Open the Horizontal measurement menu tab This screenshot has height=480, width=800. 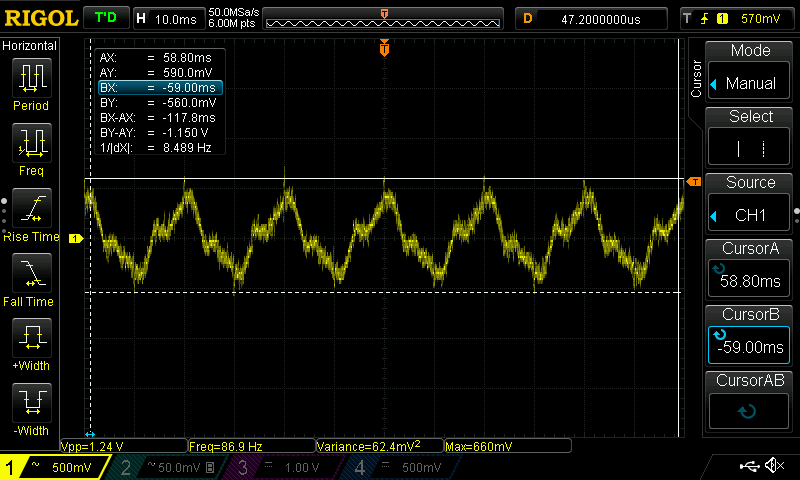click(30, 46)
